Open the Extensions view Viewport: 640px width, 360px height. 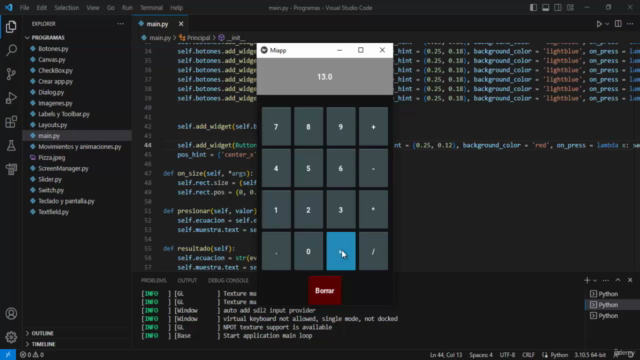11,122
